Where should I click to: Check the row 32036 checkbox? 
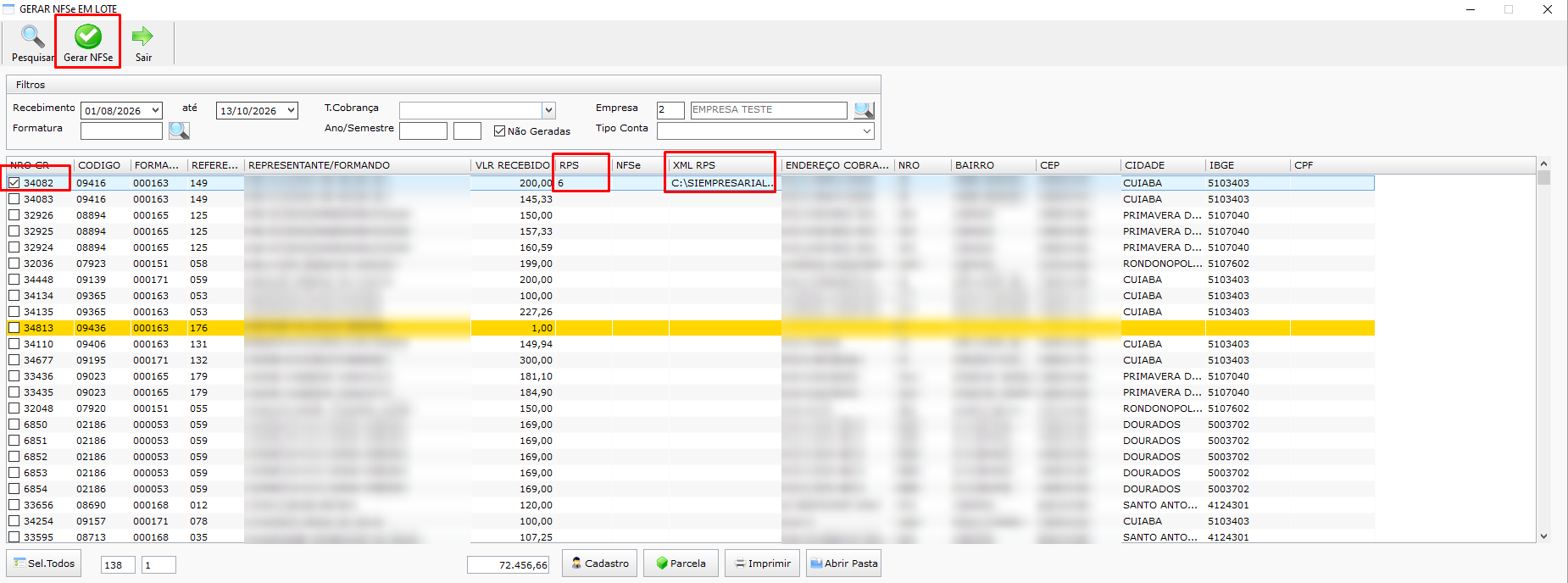tap(14, 264)
